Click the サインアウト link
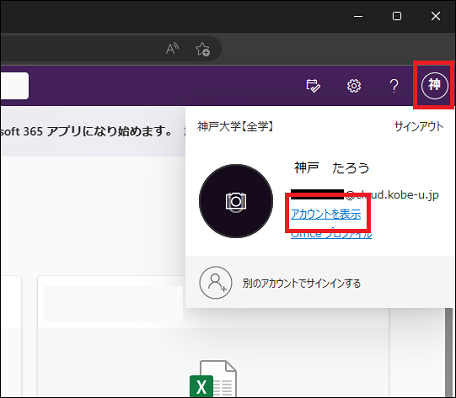 [x=419, y=127]
